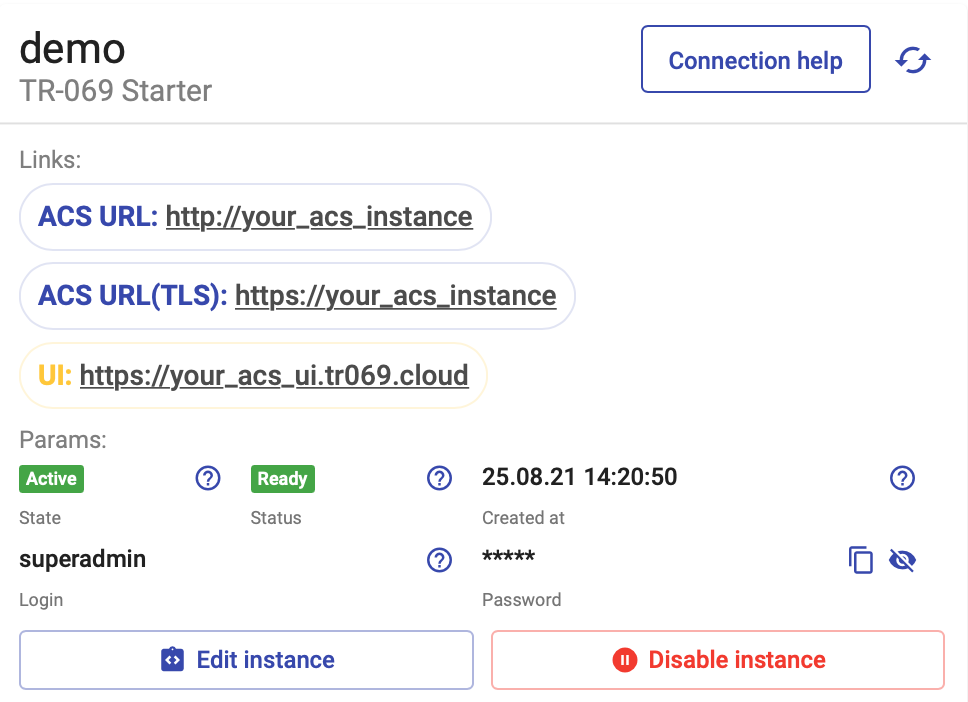This screenshot has height=702, width=968.
Task: Open help for the superadmin Login field
Action: tap(439, 560)
